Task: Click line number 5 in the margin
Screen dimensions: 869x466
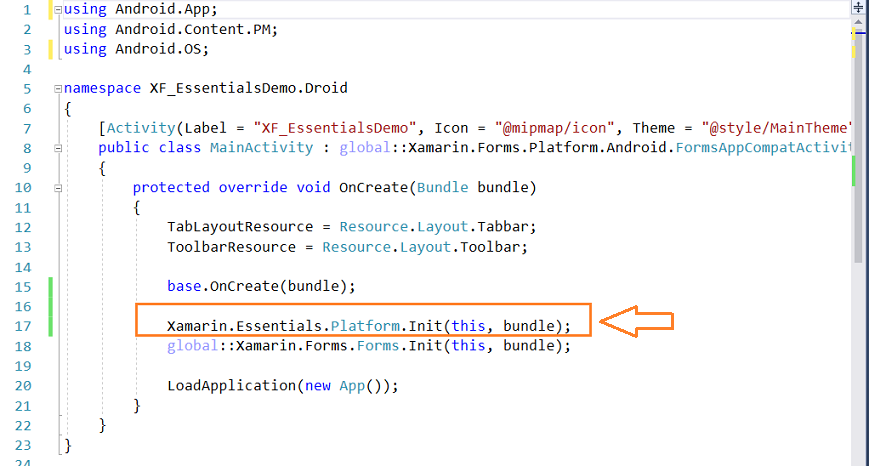Action: point(27,89)
